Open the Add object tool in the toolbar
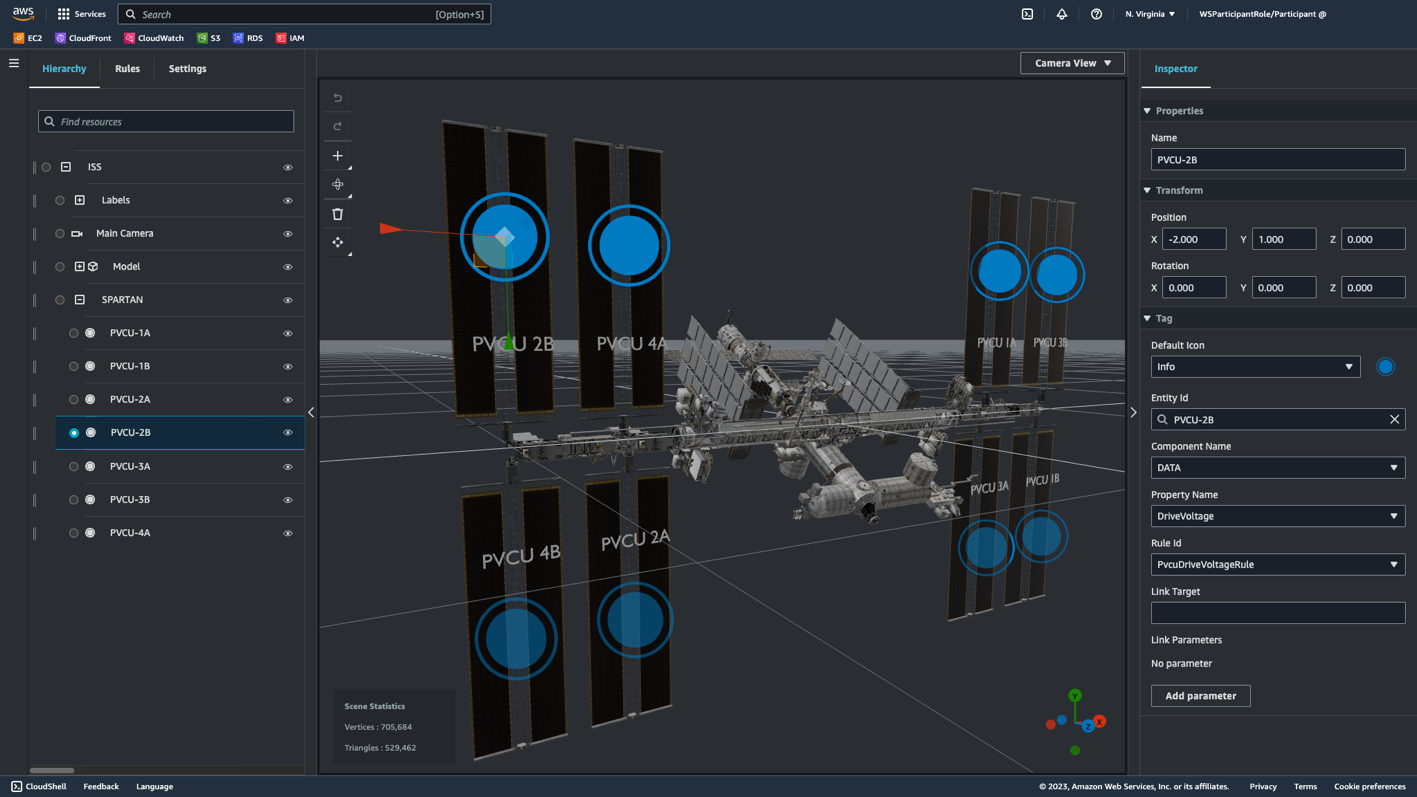1417x797 pixels. tap(337, 156)
